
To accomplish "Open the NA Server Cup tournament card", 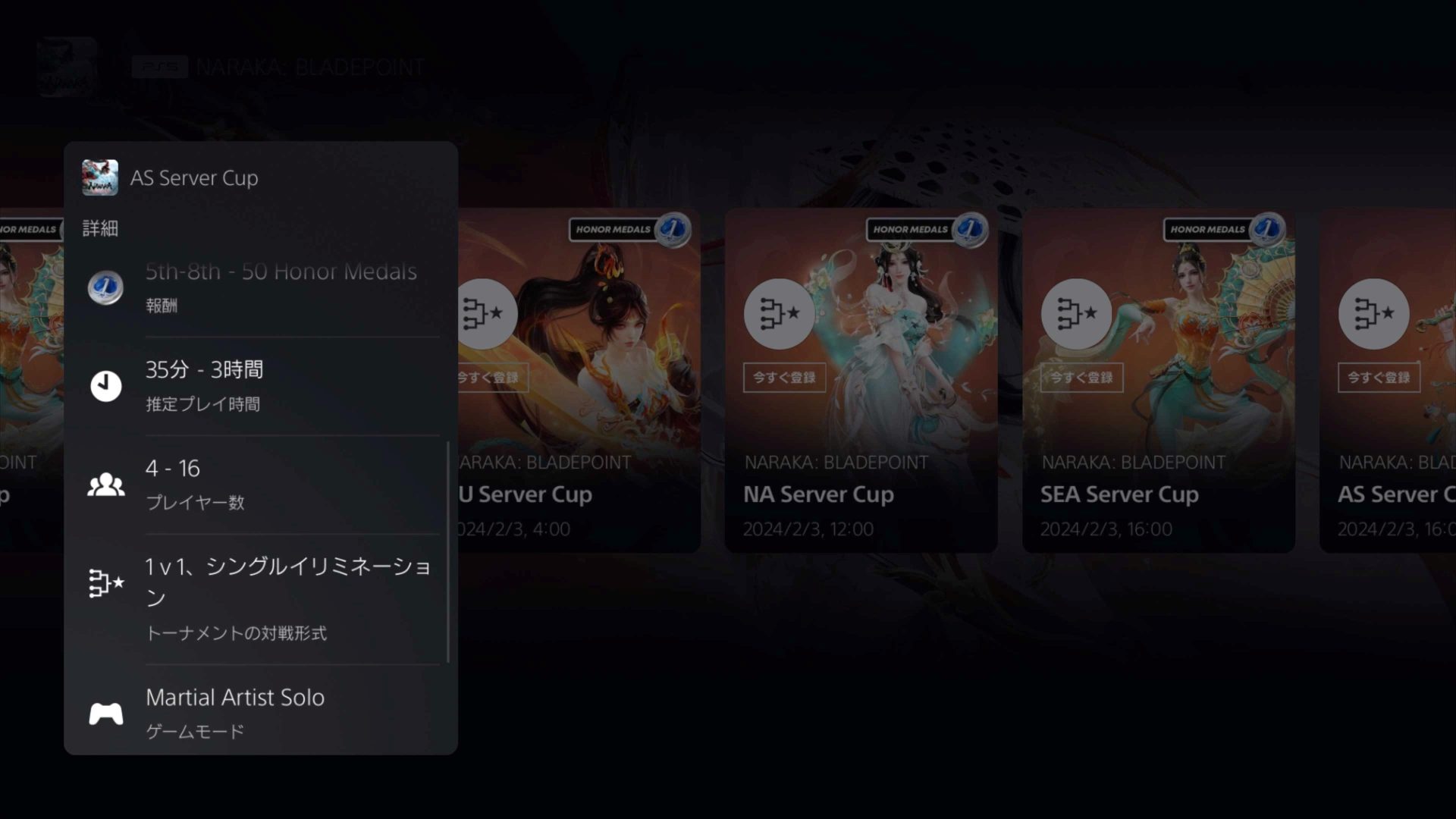I will click(861, 381).
